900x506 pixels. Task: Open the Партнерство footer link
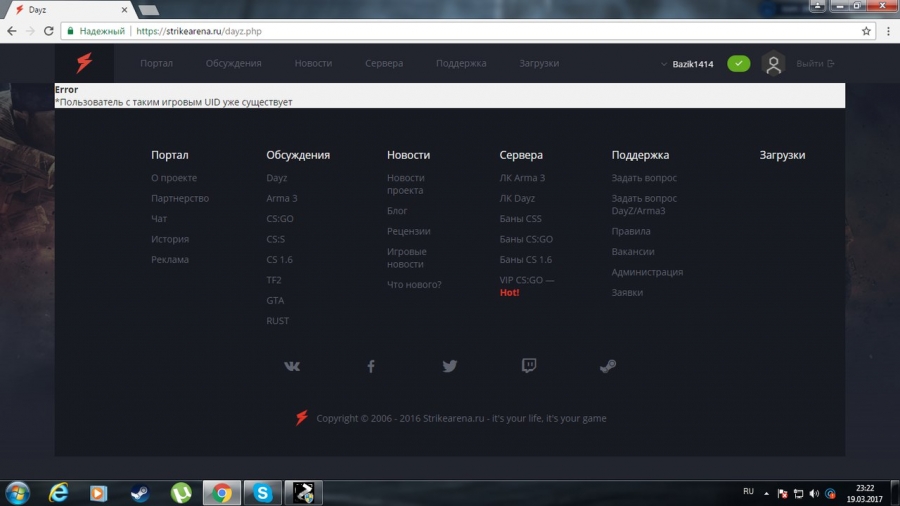(180, 198)
